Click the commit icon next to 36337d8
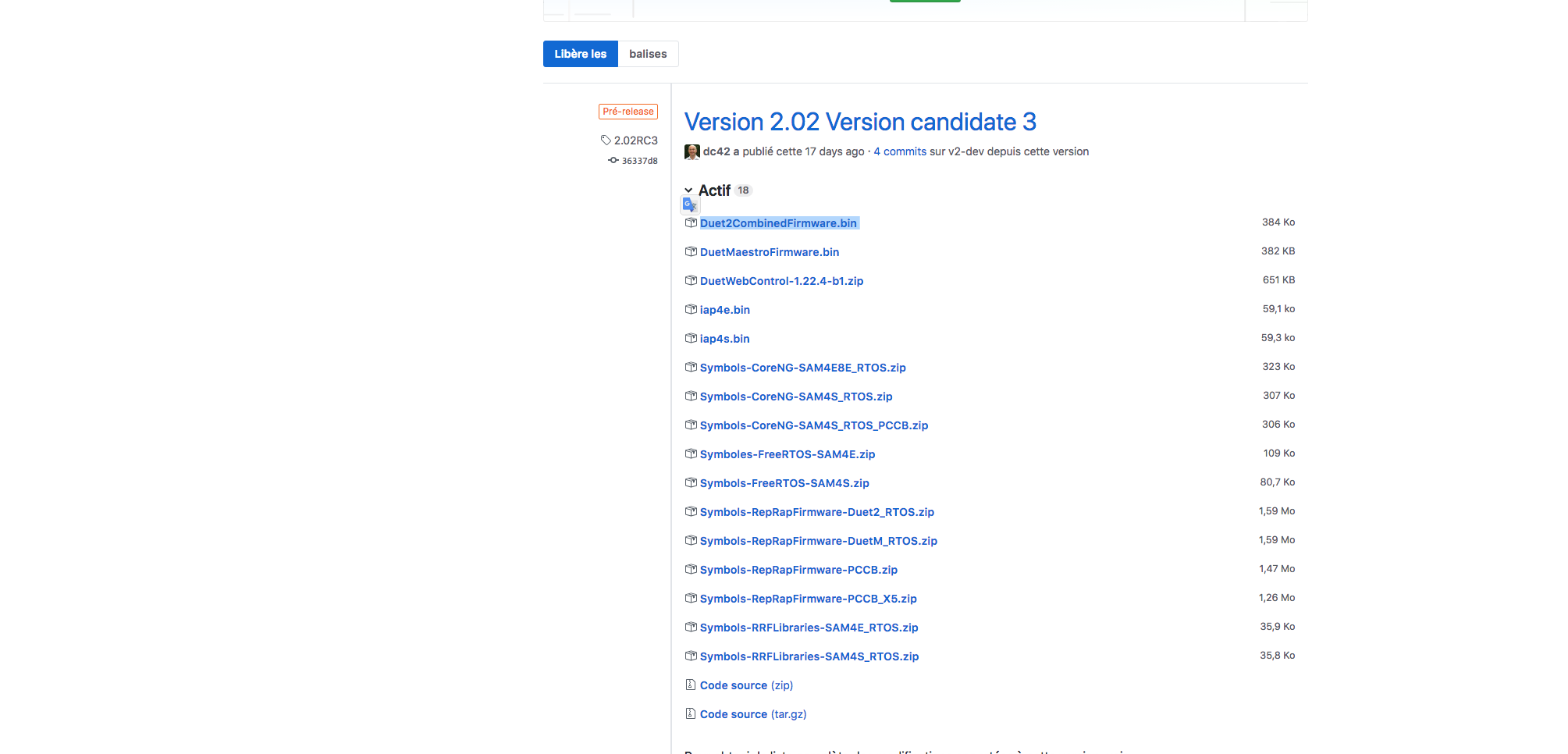 click(x=613, y=160)
